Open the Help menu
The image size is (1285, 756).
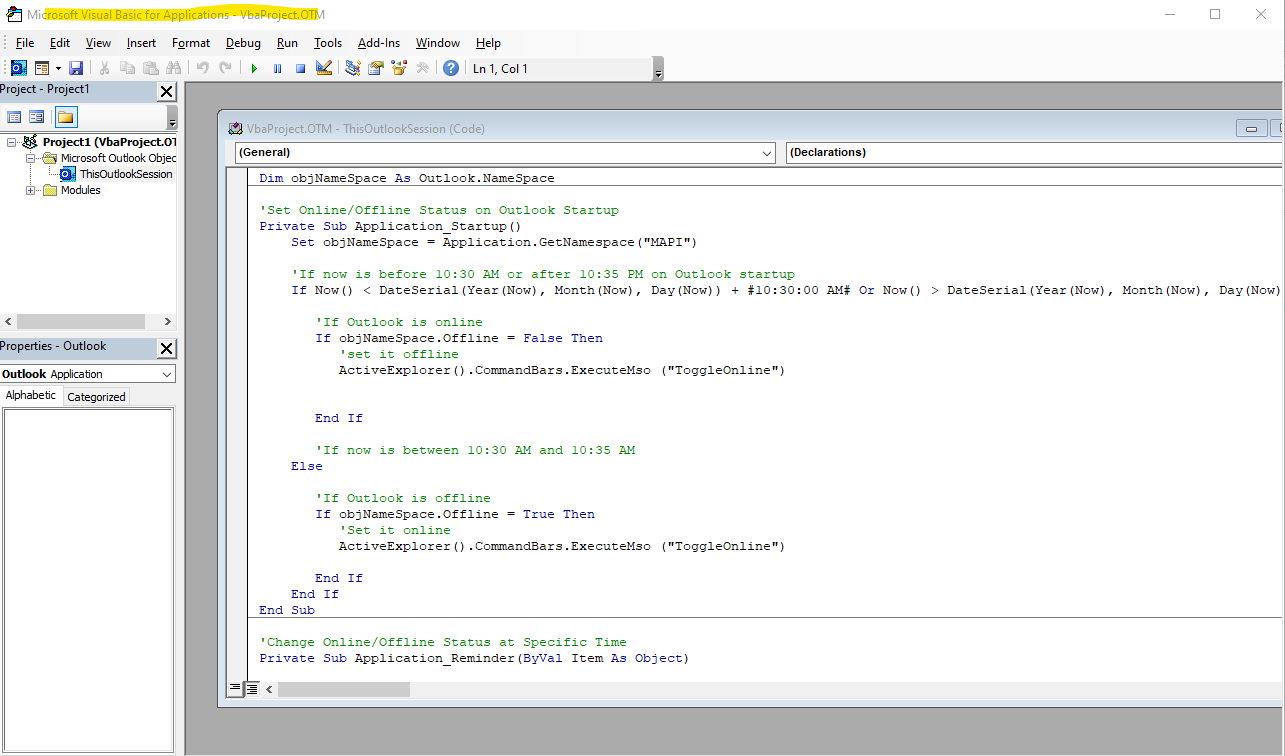[488, 43]
